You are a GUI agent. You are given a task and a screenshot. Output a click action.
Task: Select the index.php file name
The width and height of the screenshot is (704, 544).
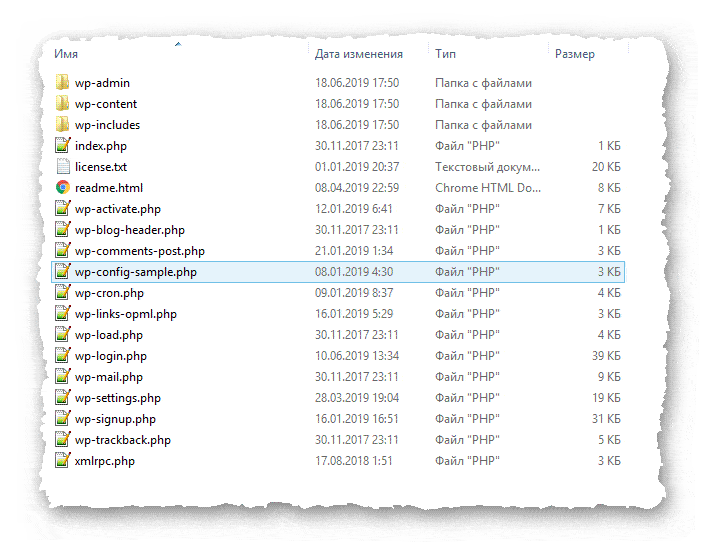pyautogui.click(x=101, y=146)
